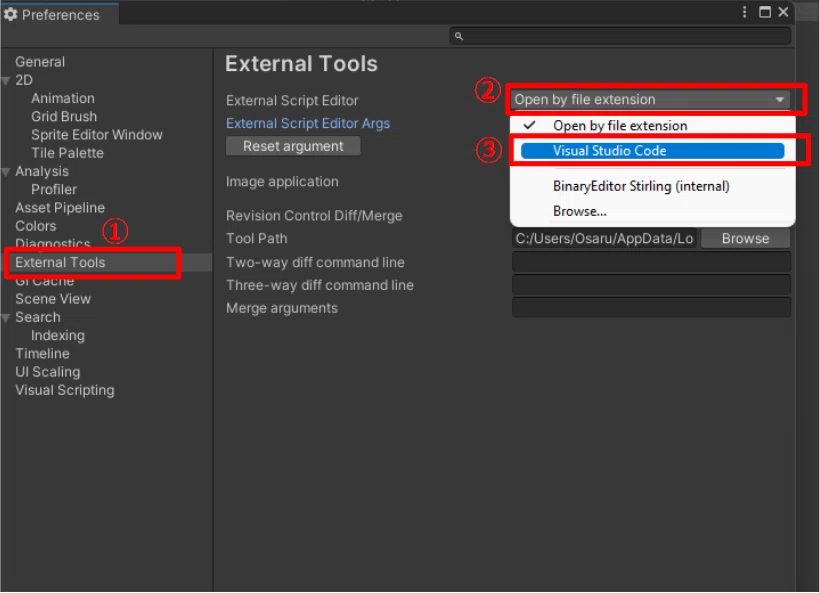819x593 pixels.
Task: Close the Preferences window
Action: point(783,12)
